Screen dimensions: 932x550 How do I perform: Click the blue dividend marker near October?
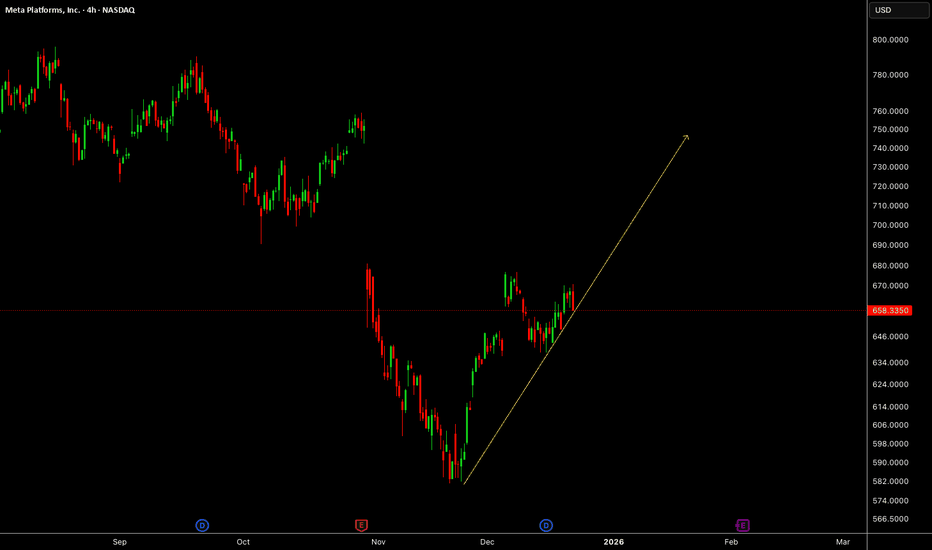(x=202, y=524)
